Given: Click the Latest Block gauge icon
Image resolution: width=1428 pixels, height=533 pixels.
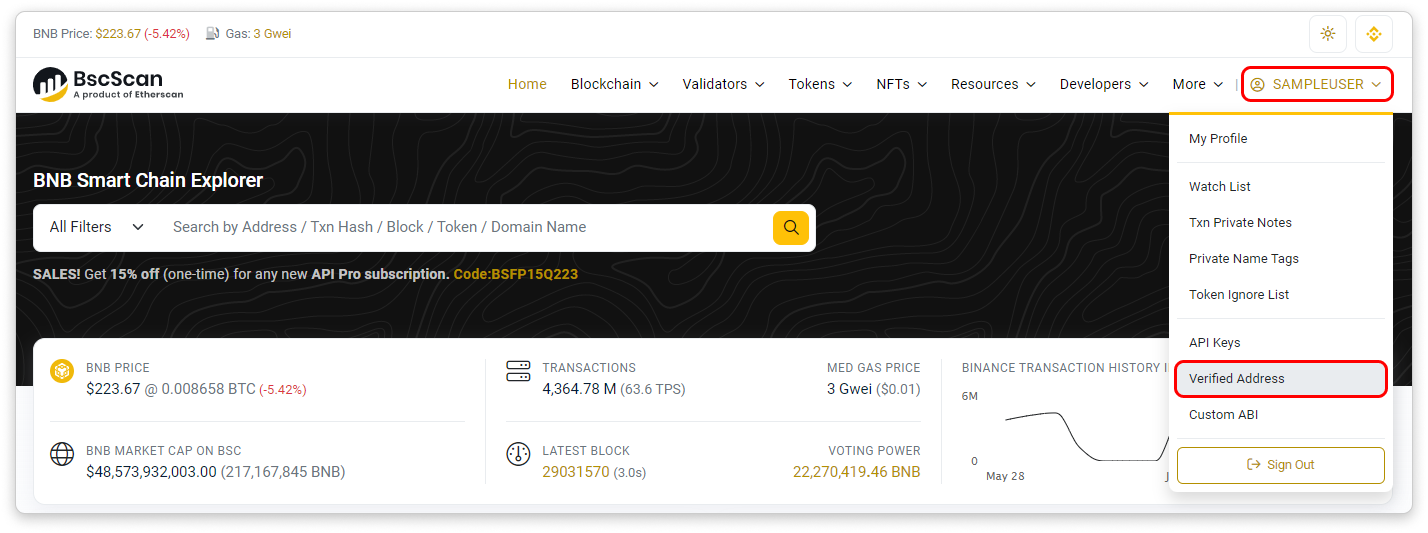Looking at the screenshot, I should click(x=518, y=454).
